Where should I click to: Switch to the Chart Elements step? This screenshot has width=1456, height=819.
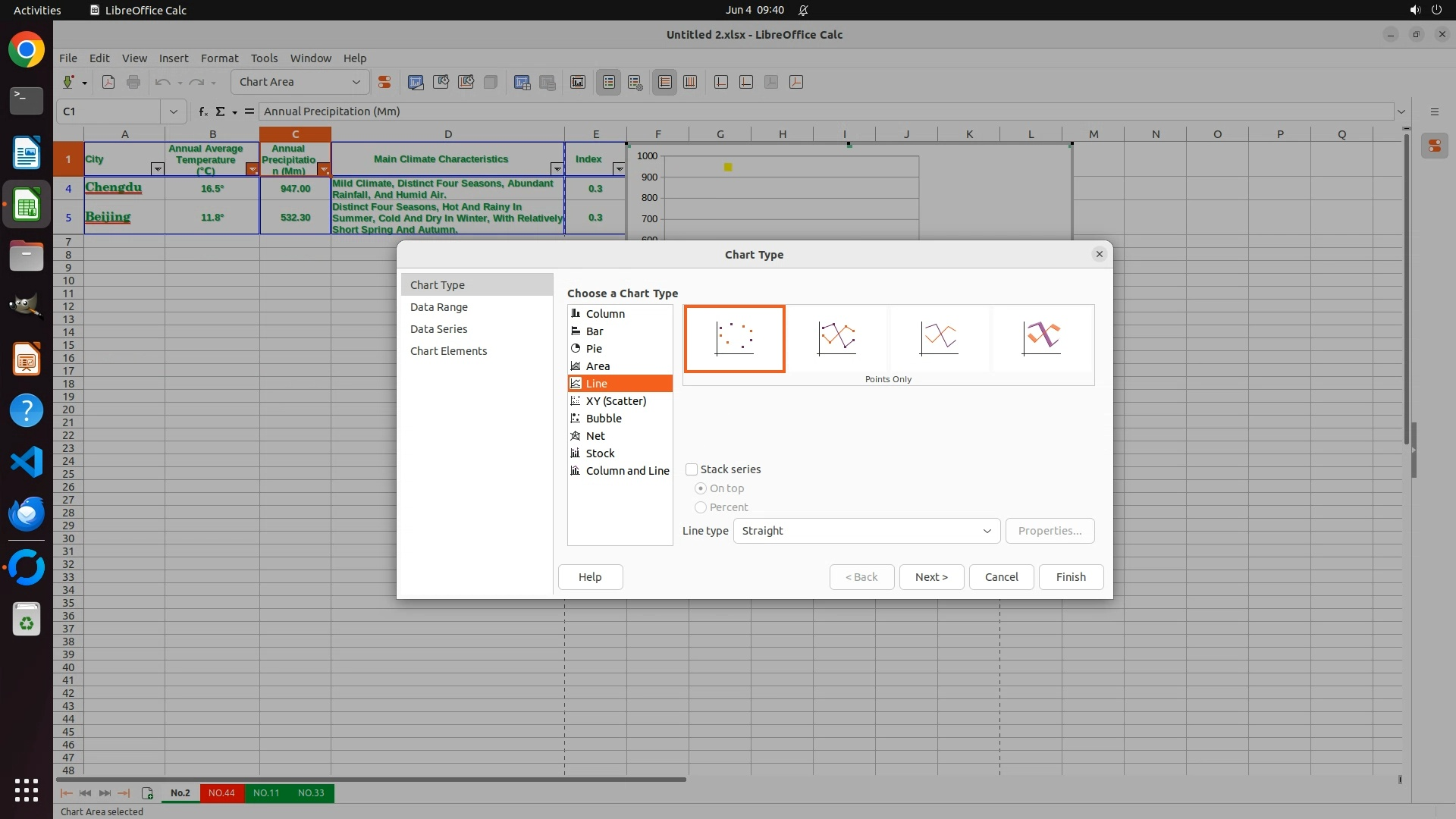[448, 351]
